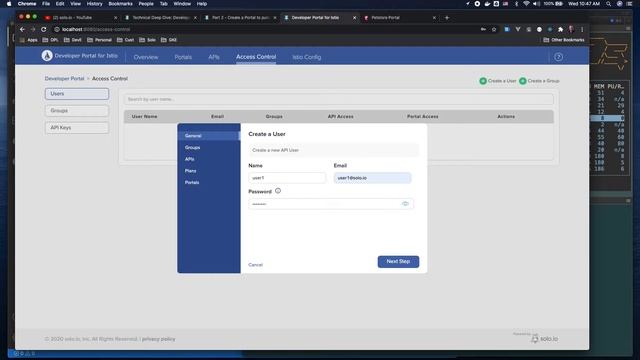Show the password info tooltip icon
Viewport: 640px width, 360px height.
(x=278, y=191)
